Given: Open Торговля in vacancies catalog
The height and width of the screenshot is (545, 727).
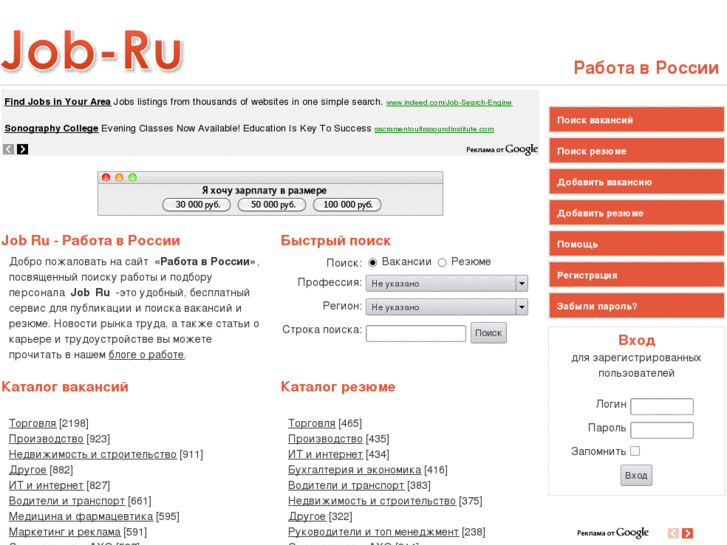Looking at the screenshot, I should 32,423.
